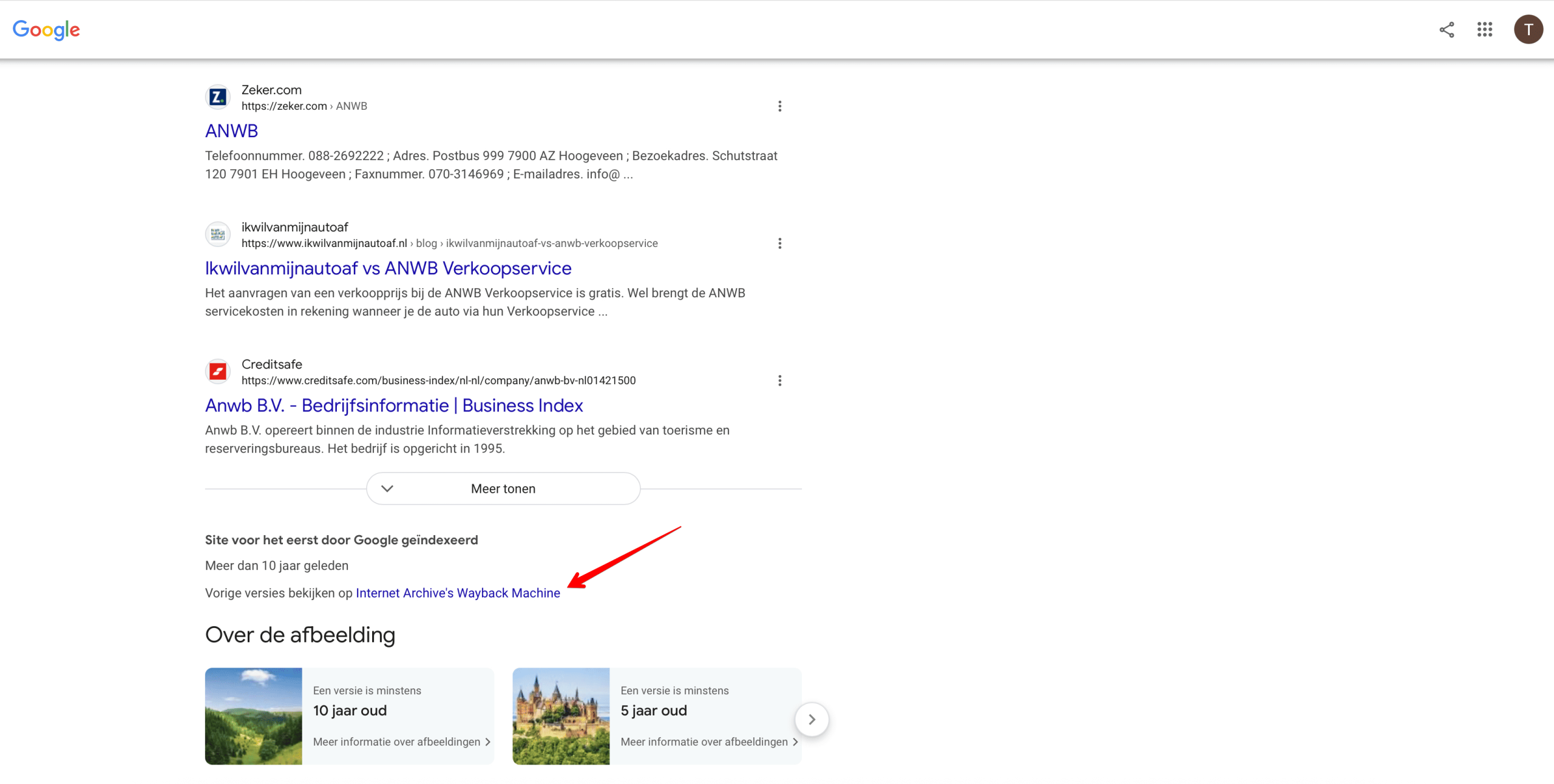Viewport: 1554px width, 784px height.
Task: Open the account avatar T
Action: [1529, 30]
